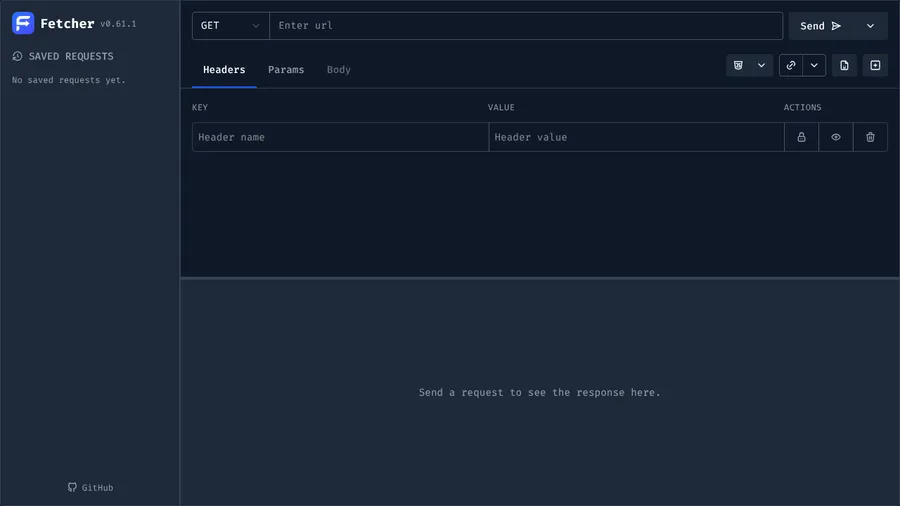The image size is (900, 506).
Task: Toggle header visibility with the eye icon
Action: coord(836,137)
